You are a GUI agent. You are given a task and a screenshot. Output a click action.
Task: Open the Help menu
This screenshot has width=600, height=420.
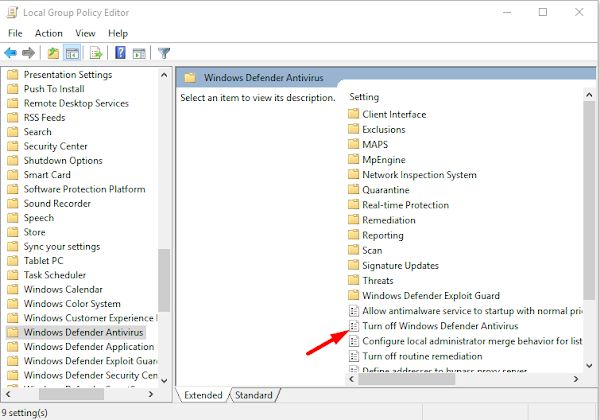click(117, 33)
